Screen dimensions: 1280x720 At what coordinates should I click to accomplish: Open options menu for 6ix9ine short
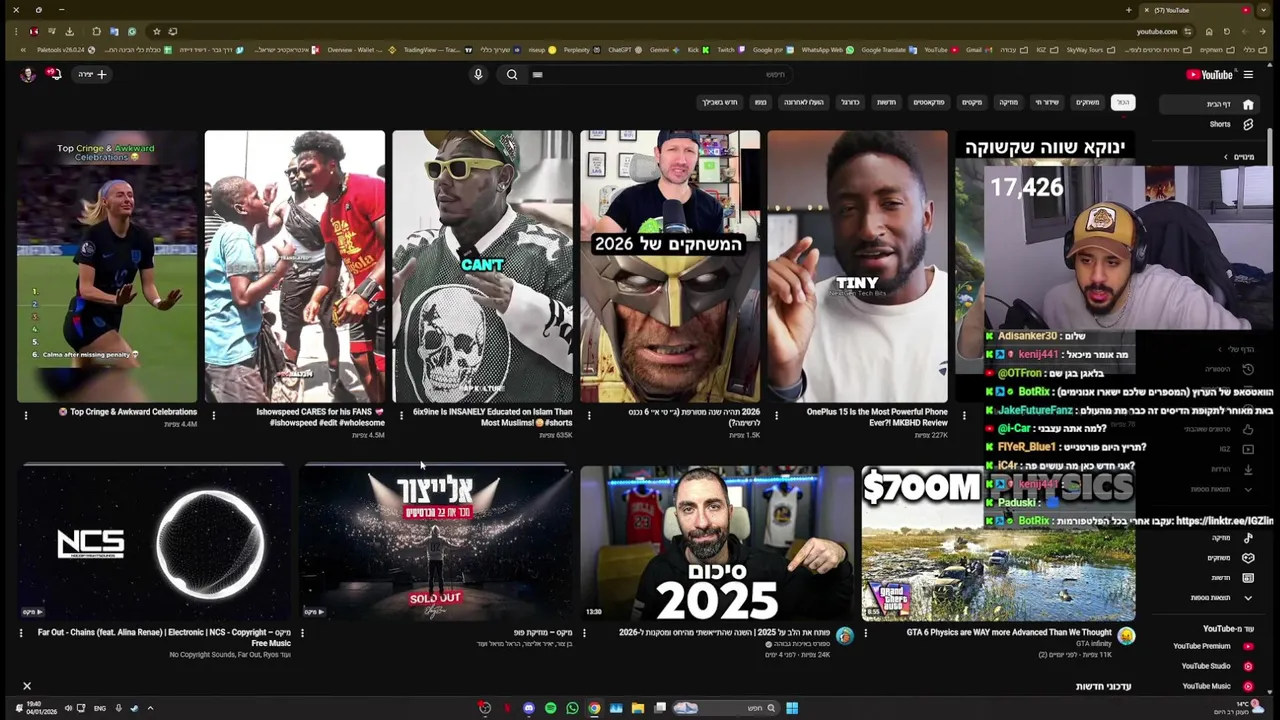coord(401,415)
